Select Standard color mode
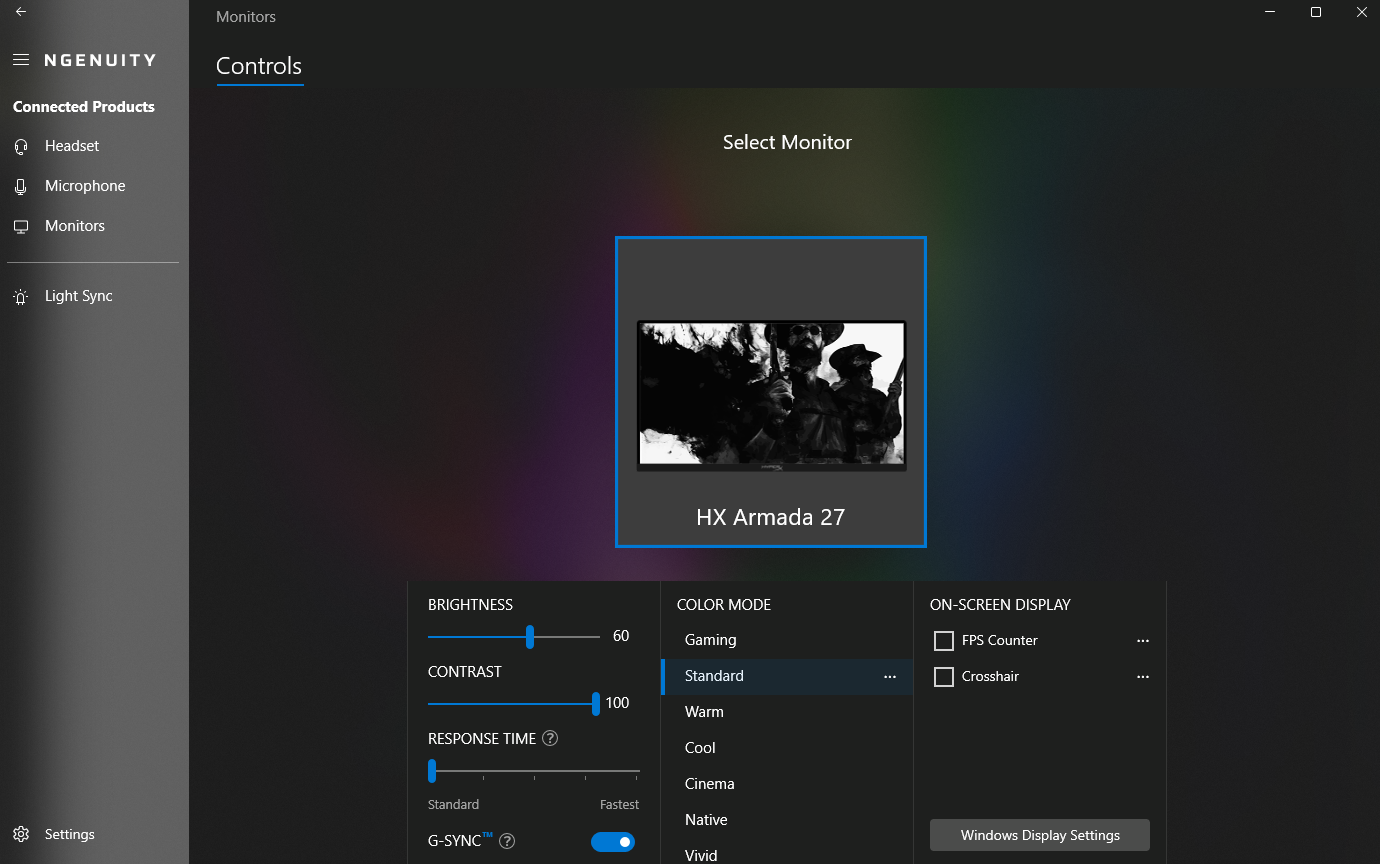 click(787, 676)
